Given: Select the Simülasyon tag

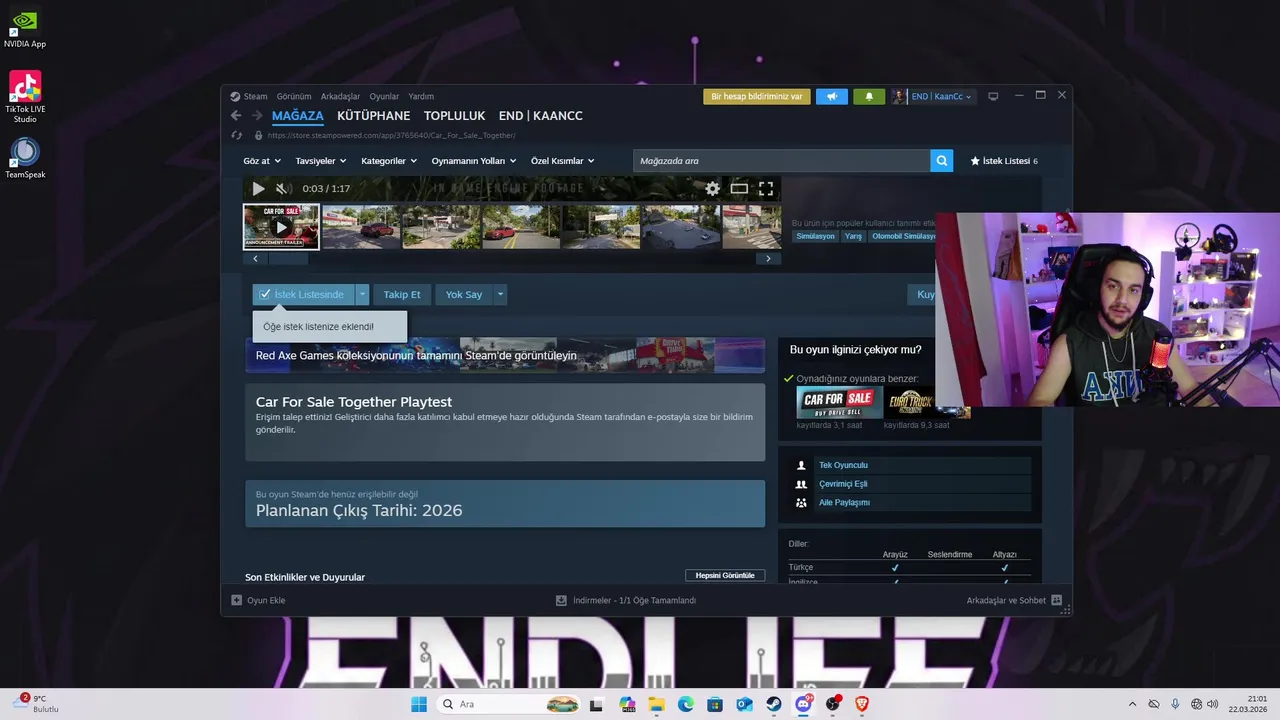Looking at the screenshot, I should tap(816, 236).
